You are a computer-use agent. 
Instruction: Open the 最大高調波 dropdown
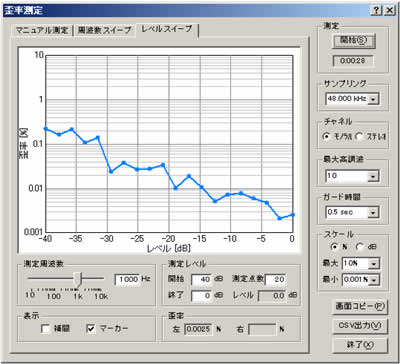(x=373, y=176)
